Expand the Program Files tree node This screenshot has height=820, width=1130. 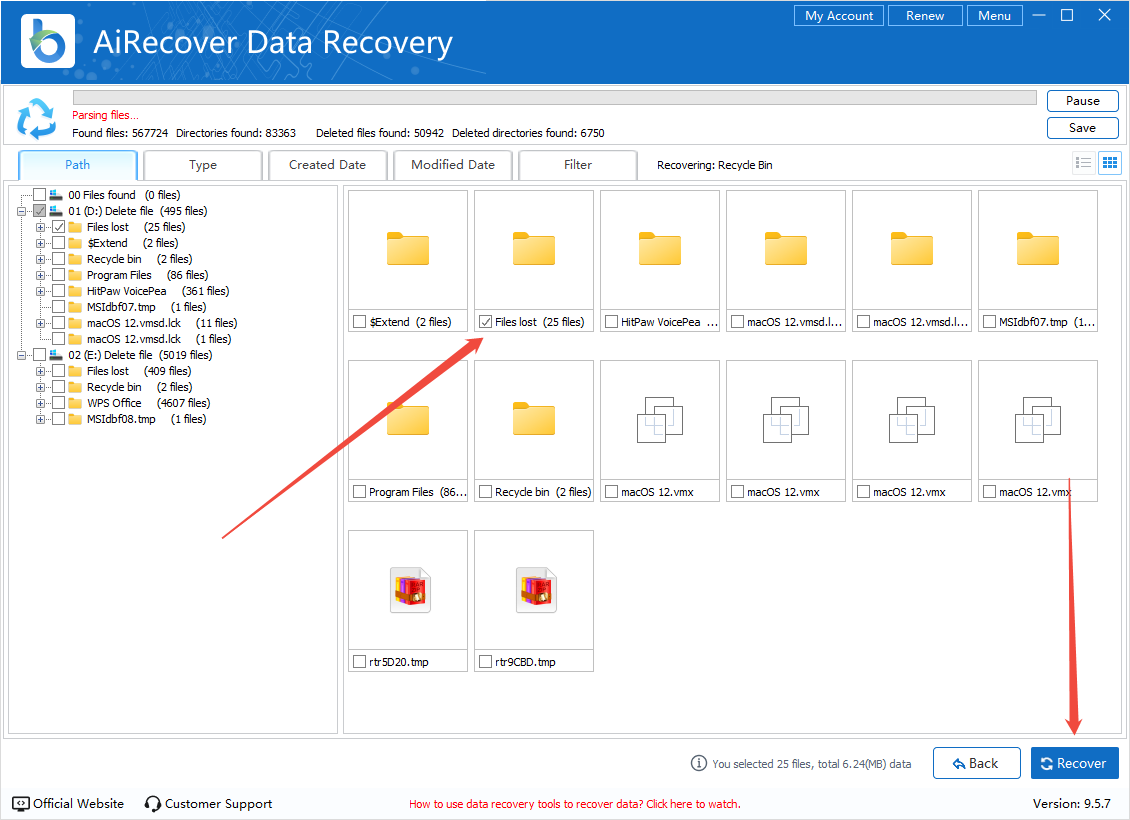(41, 275)
